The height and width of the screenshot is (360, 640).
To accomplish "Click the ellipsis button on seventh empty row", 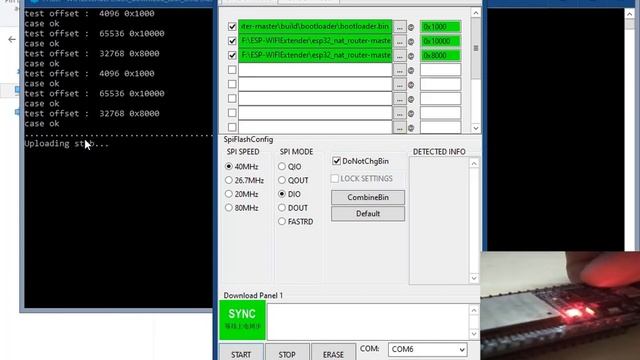I will click(400, 113).
